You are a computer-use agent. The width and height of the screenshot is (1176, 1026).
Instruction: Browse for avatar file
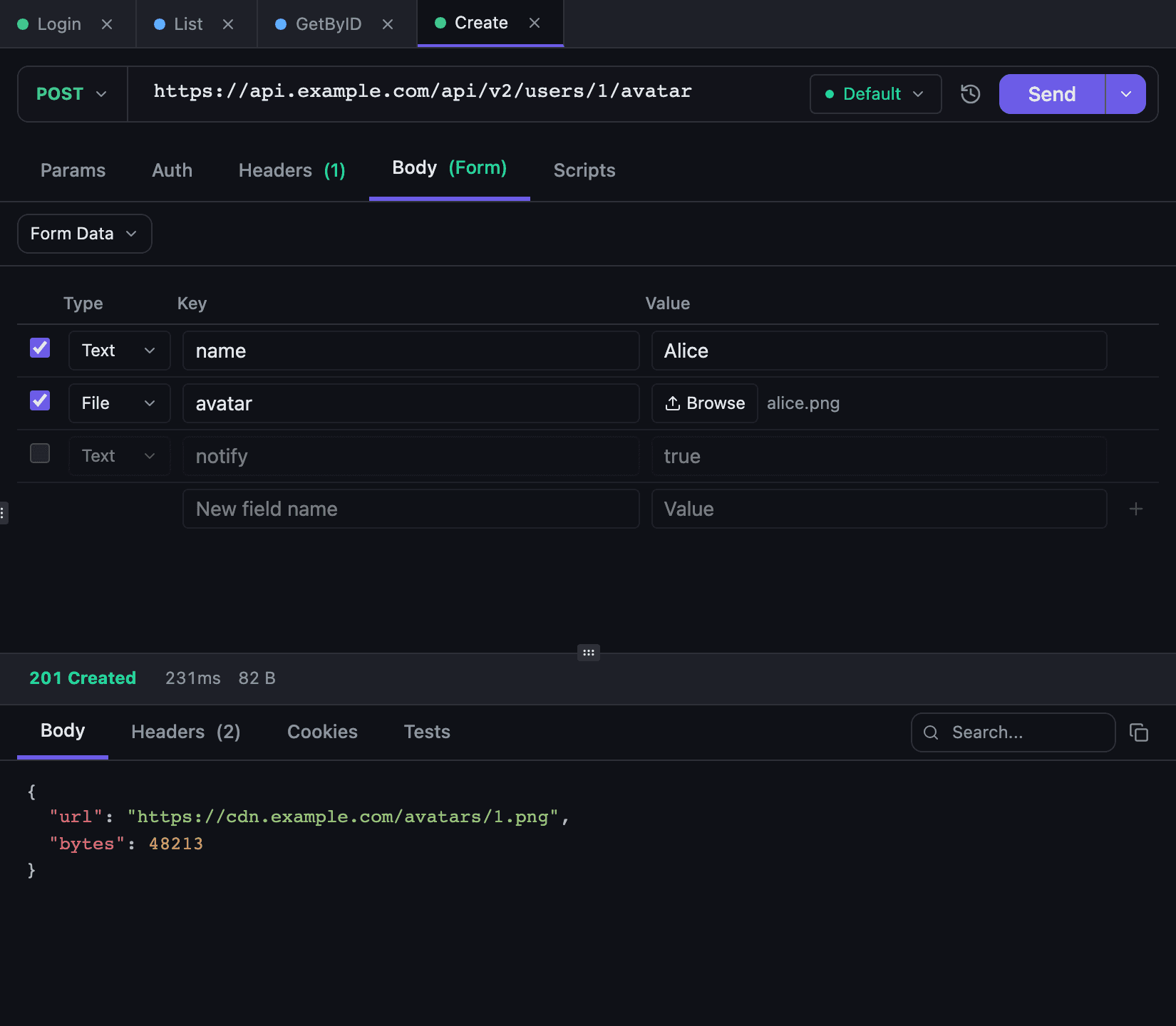point(705,403)
